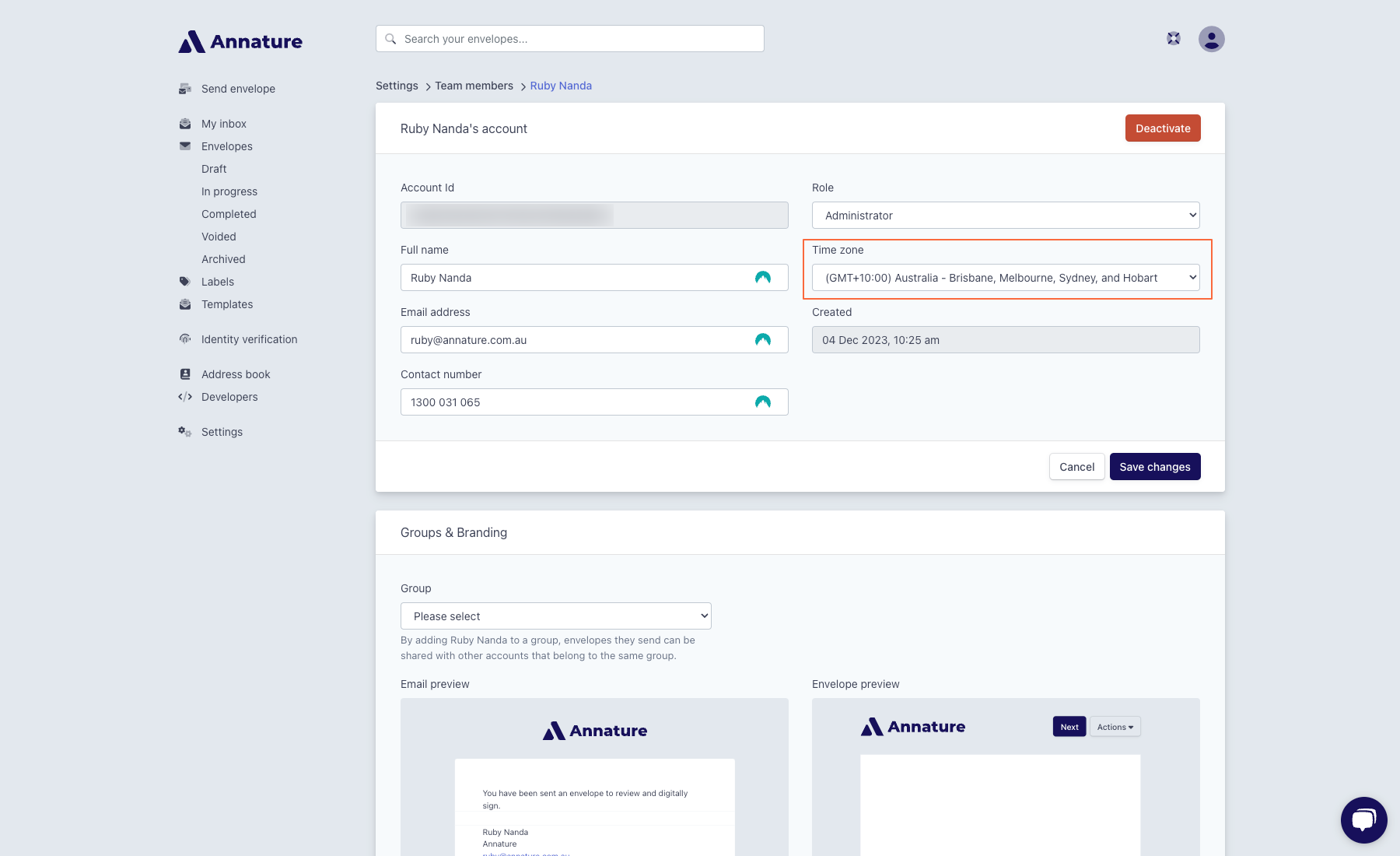Open Voided envelopes
The width and height of the screenshot is (1400, 856).
tap(219, 237)
